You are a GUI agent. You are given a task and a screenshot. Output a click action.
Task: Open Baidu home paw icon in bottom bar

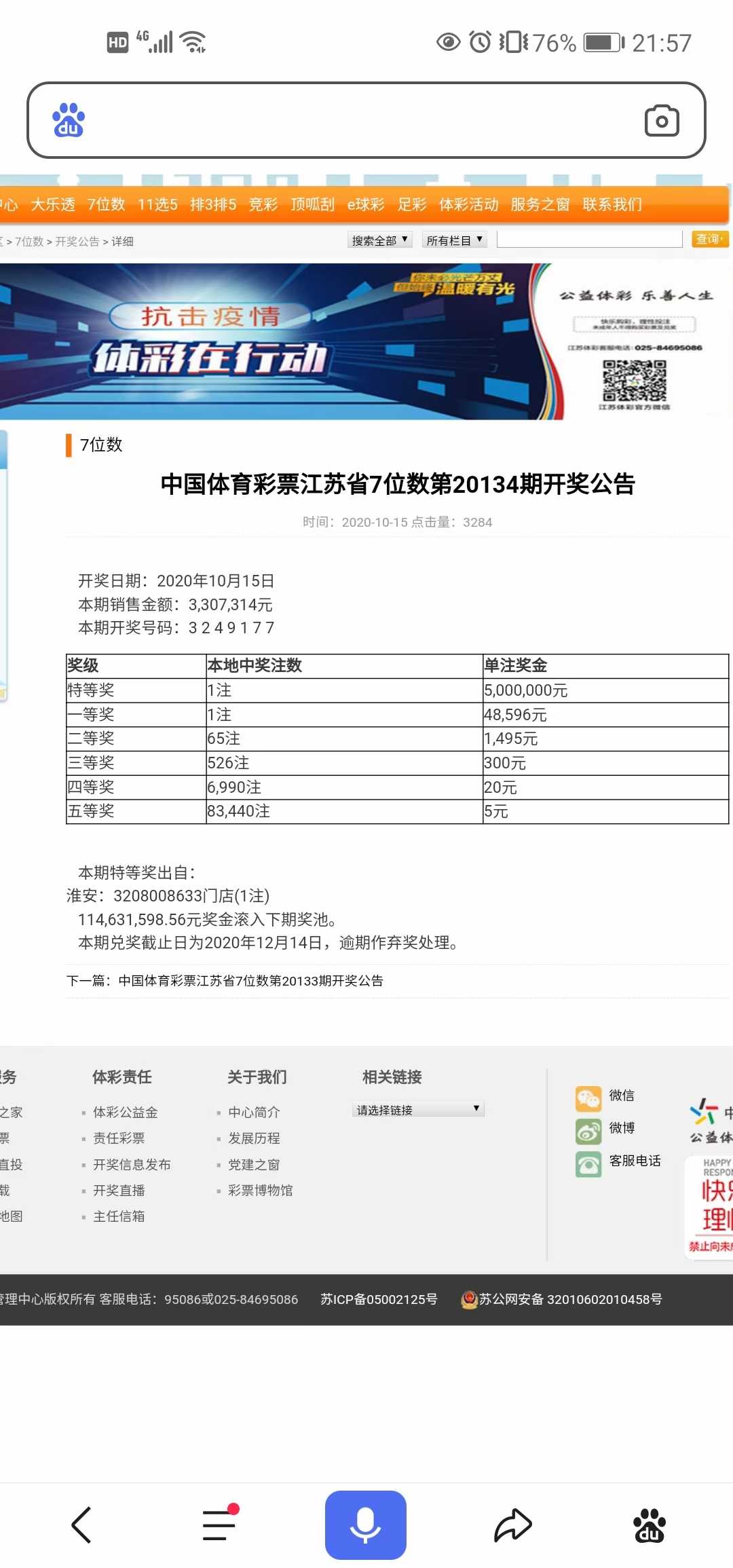click(650, 1525)
